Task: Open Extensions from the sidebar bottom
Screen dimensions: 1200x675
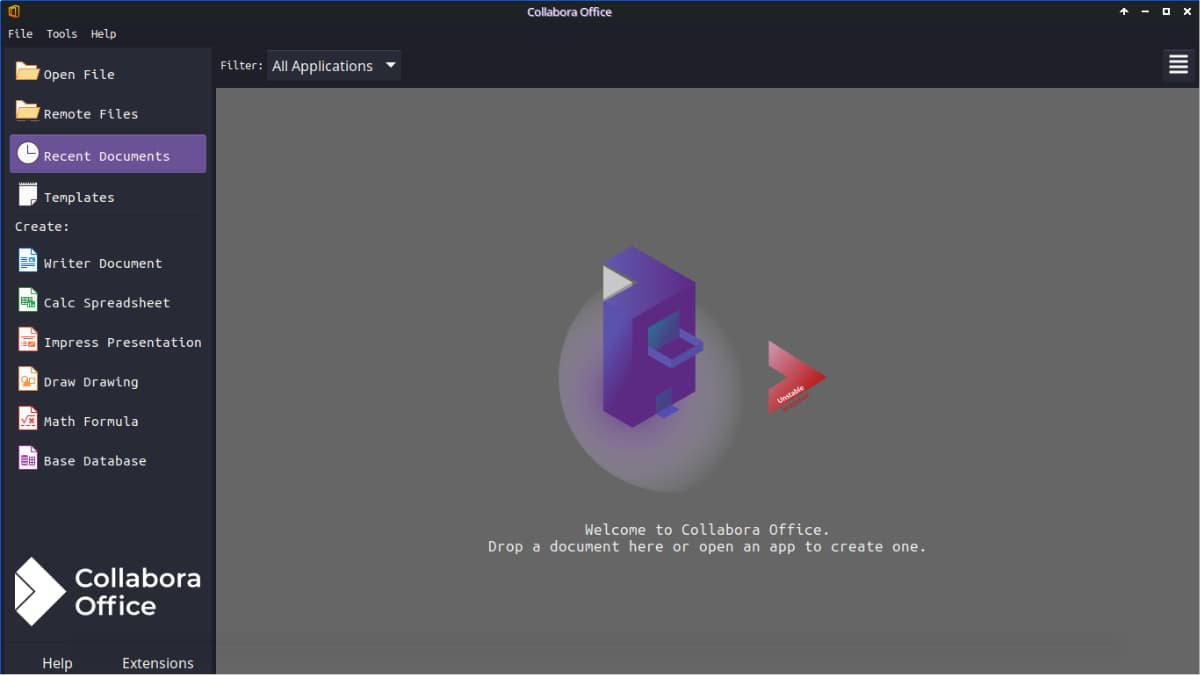Action: point(158,663)
